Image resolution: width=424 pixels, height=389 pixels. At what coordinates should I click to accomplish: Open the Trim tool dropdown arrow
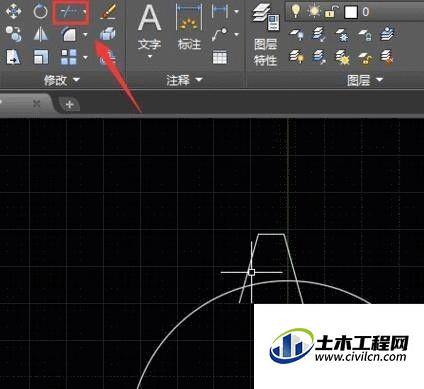tap(85, 12)
